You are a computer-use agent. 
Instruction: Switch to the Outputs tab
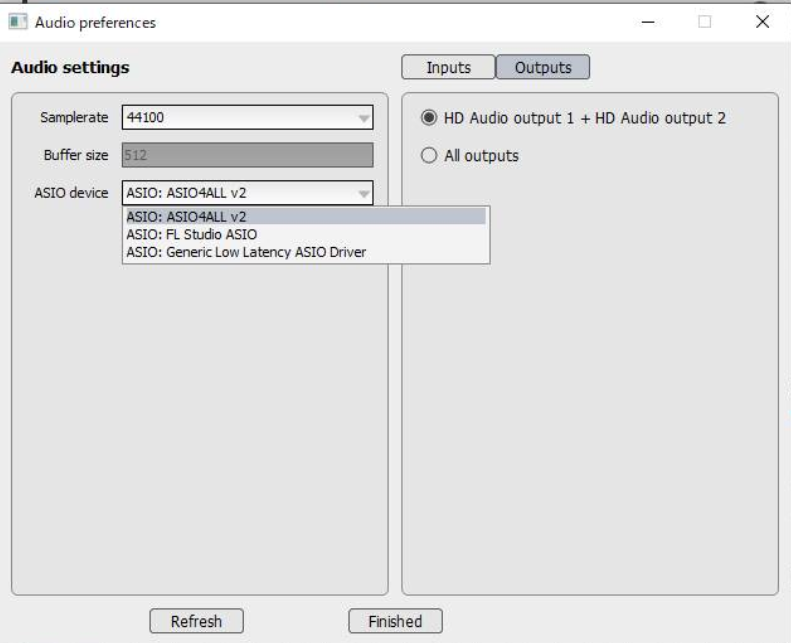543,67
